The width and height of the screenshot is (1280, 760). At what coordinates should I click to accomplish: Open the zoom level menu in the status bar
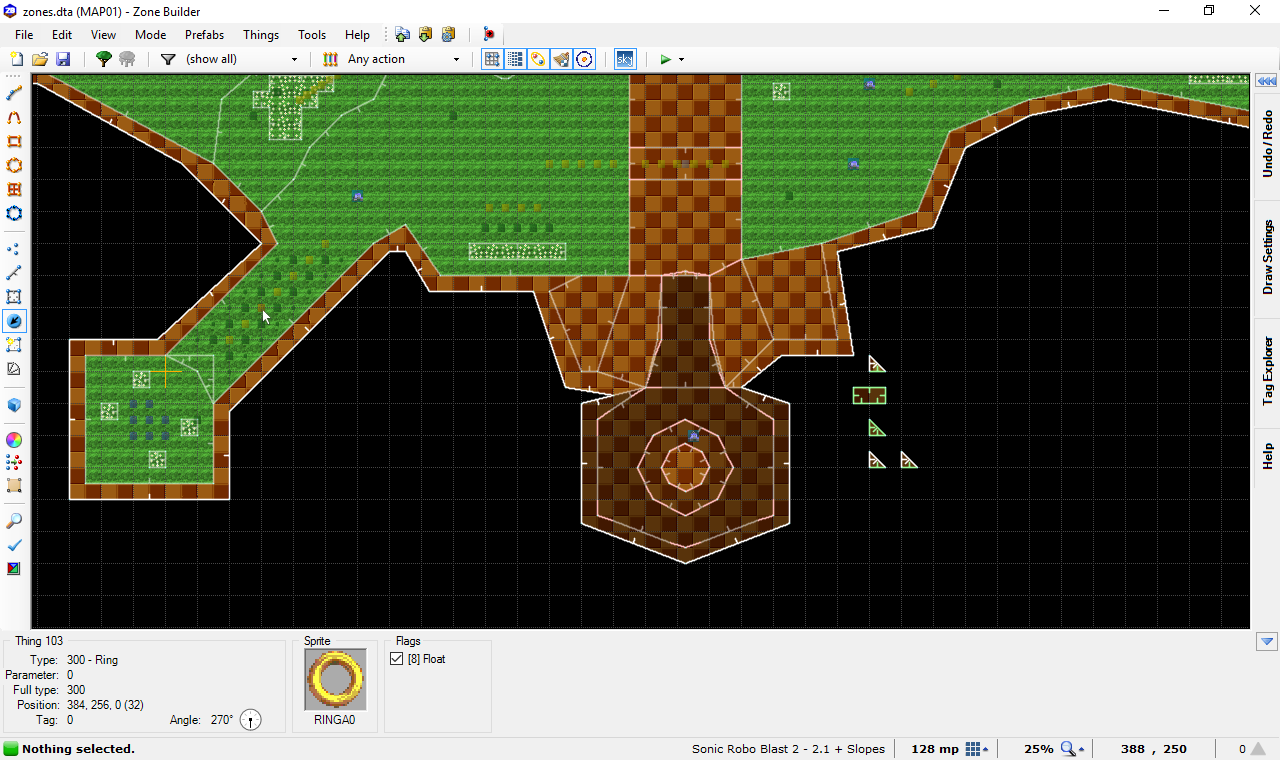coord(1072,749)
